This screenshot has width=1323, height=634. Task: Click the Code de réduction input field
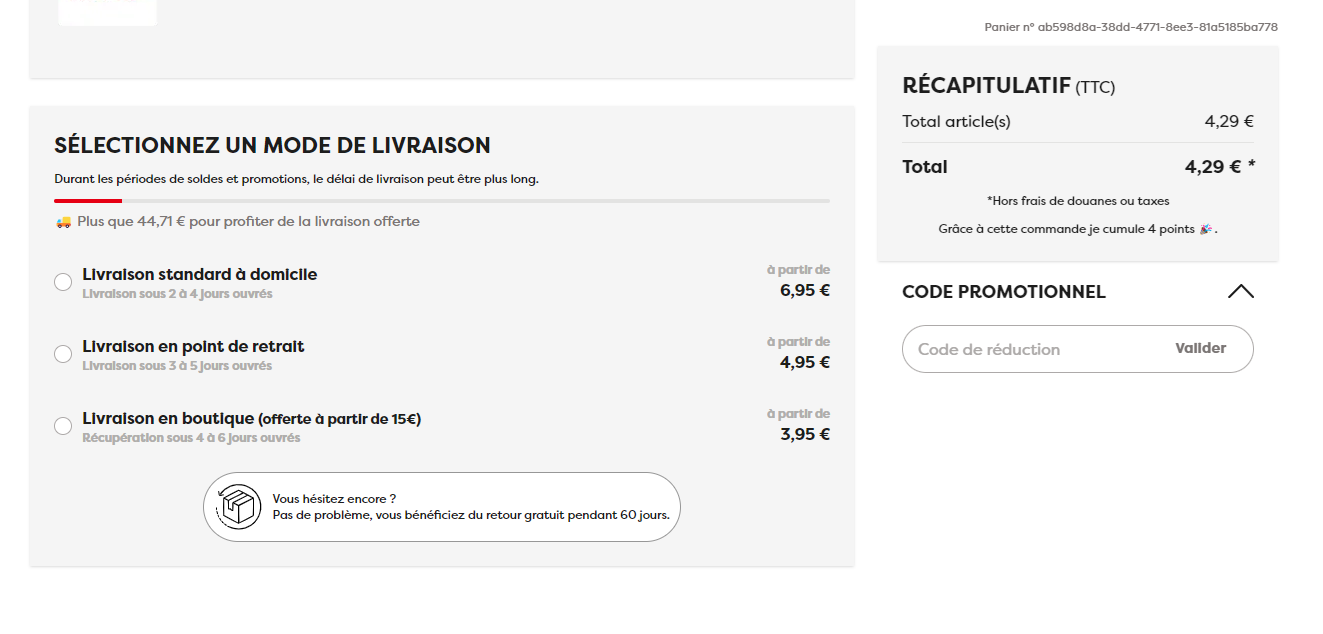coord(1035,349)
